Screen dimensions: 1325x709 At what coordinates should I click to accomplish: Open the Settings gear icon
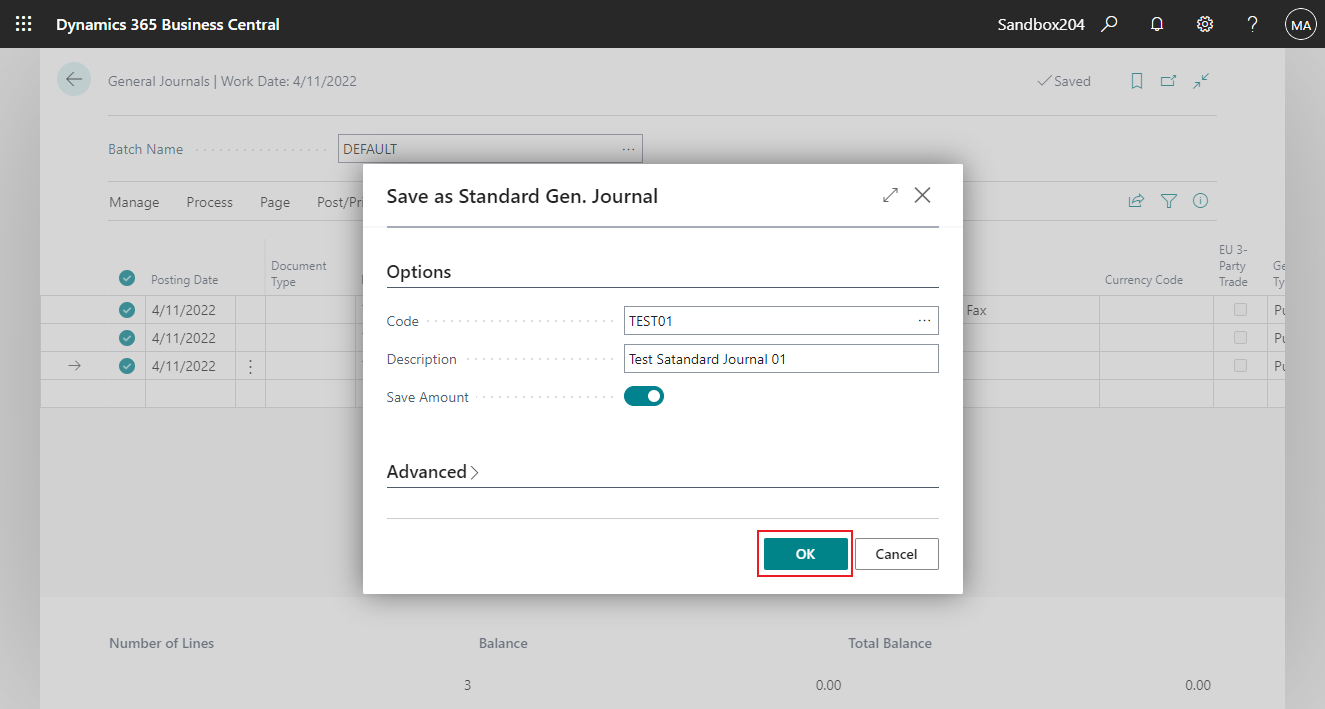tap(1205, 23)
